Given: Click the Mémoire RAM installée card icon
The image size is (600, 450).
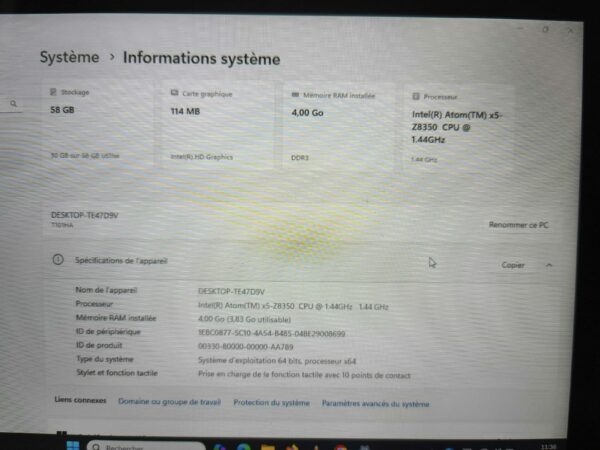Looking at the screenshot, I should pos(295,95).
